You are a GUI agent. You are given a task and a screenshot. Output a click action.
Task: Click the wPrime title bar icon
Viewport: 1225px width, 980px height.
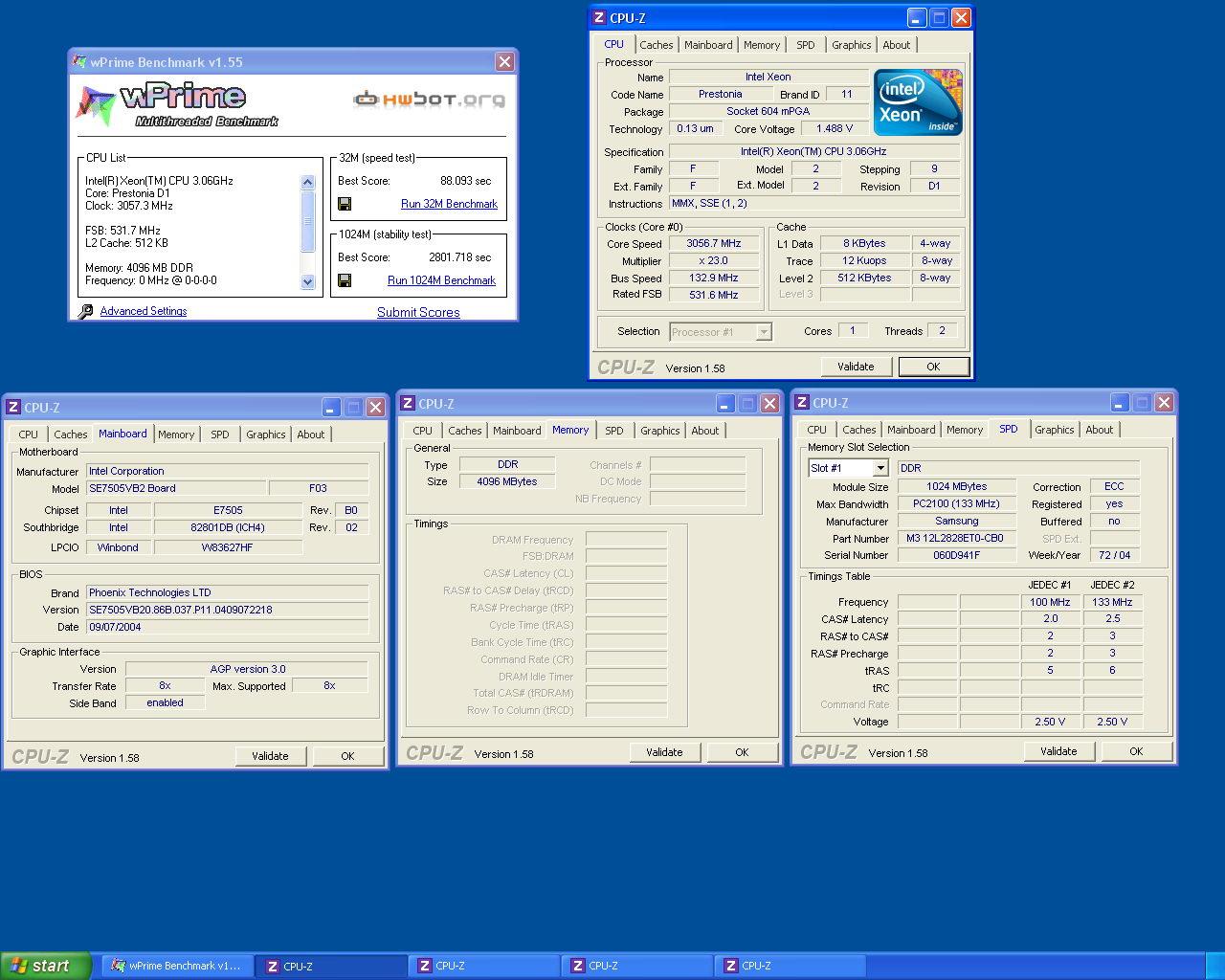[80, 62]
